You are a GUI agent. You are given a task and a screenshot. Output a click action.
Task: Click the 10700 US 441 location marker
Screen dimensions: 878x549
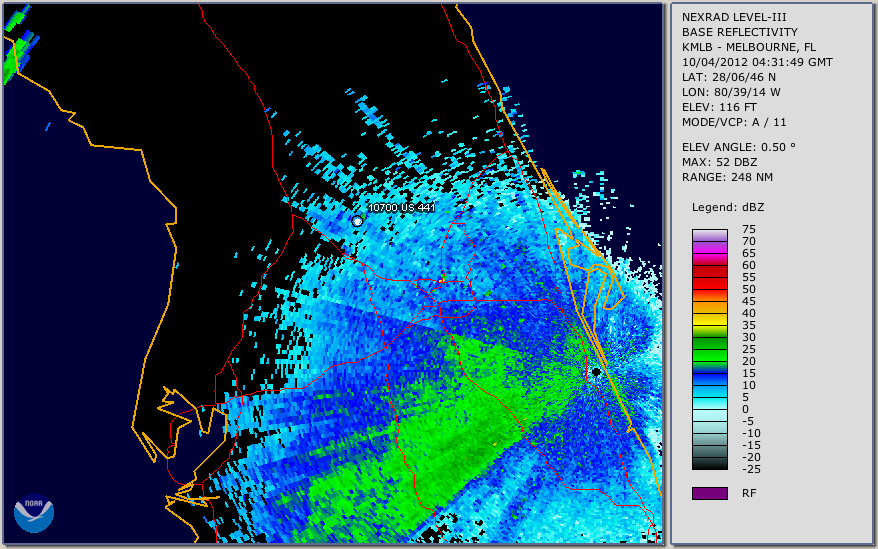357,221
